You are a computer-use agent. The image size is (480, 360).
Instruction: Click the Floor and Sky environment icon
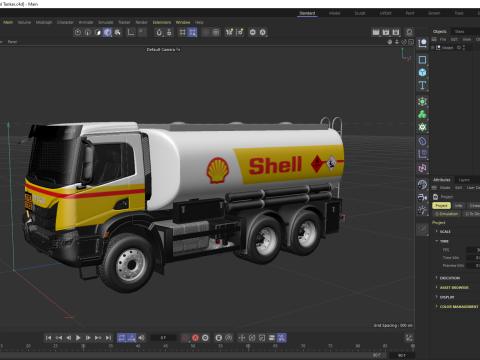(x=422, y=184)
